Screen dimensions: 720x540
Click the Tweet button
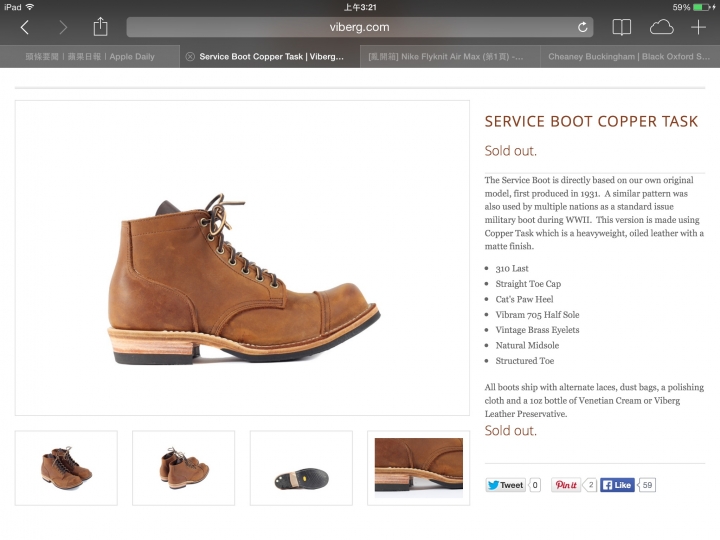(x=505, y=485)
